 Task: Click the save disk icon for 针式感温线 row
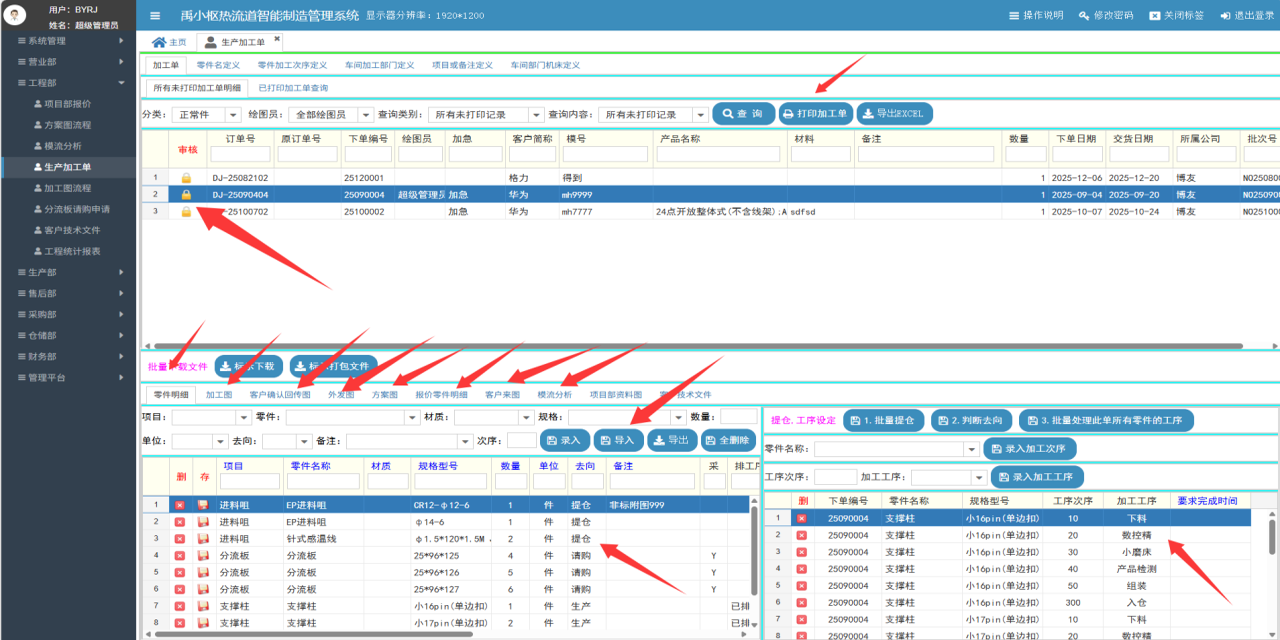[x=203, y=538]
